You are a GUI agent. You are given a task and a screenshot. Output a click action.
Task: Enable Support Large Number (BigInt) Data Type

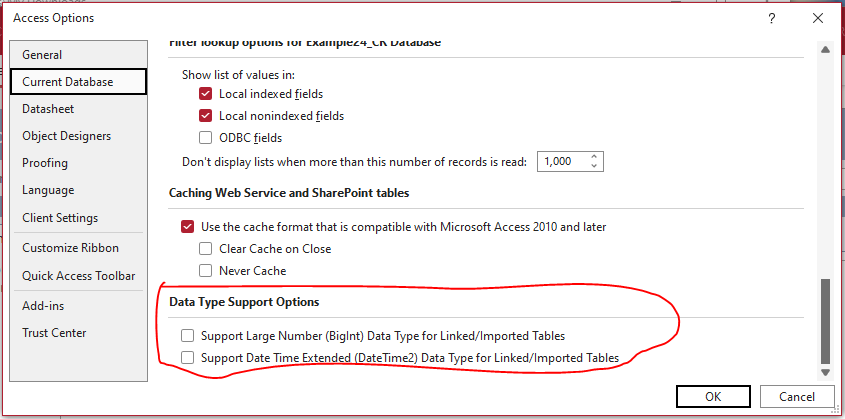tap(188, 336)
